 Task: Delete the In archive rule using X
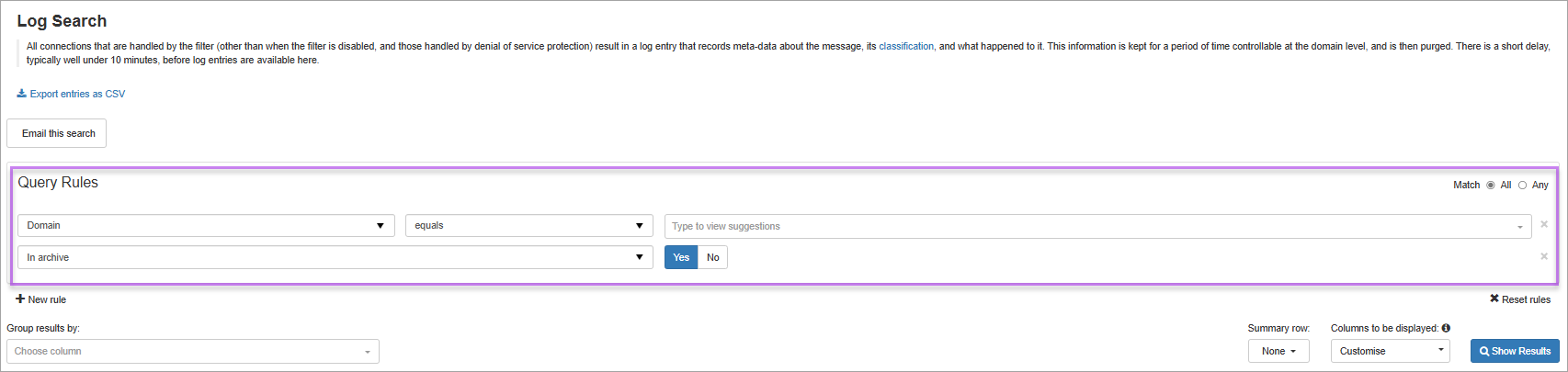(1544, 257)
